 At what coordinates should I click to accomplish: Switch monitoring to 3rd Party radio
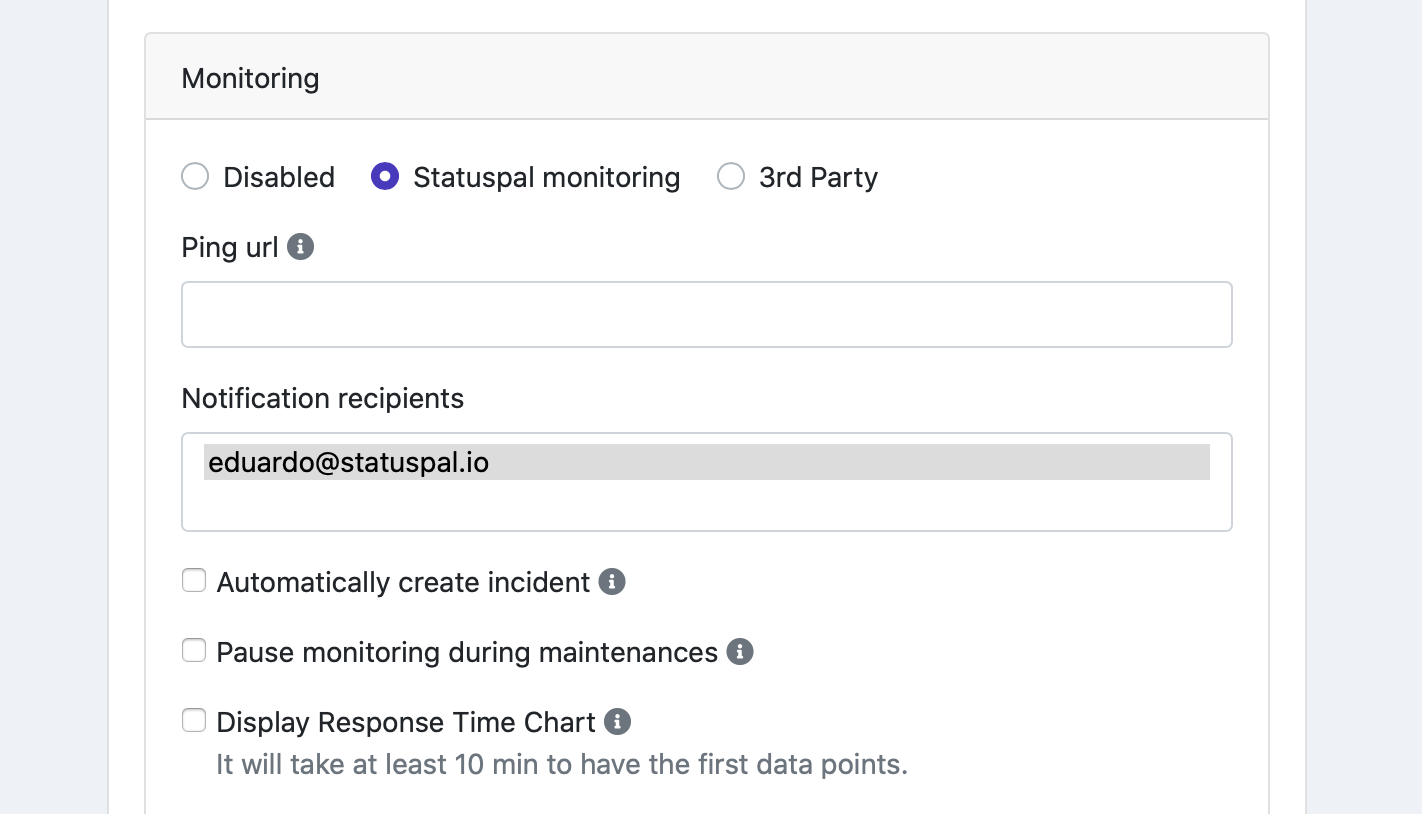(731, 177)
